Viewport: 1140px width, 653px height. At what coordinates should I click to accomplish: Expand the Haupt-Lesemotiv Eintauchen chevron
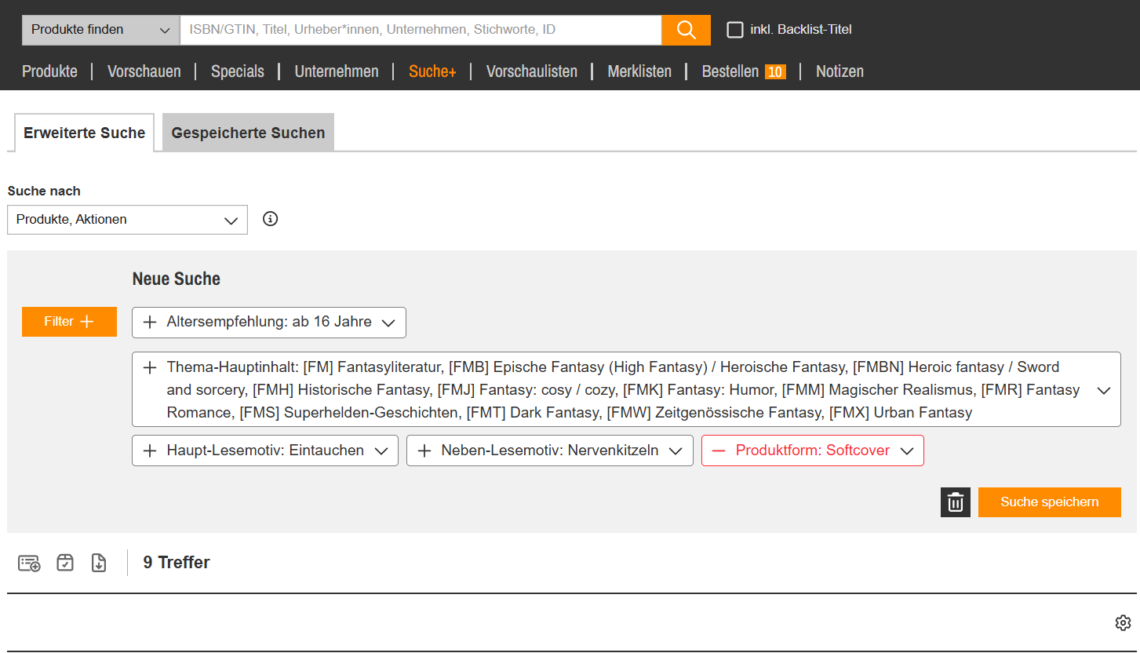[x=381, y=452]
